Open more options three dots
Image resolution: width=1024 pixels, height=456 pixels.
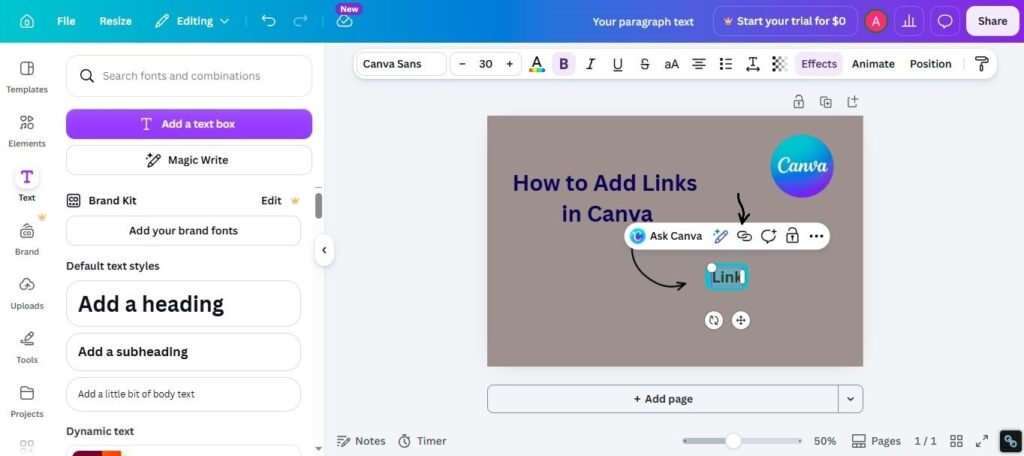[x=816, y=236]
